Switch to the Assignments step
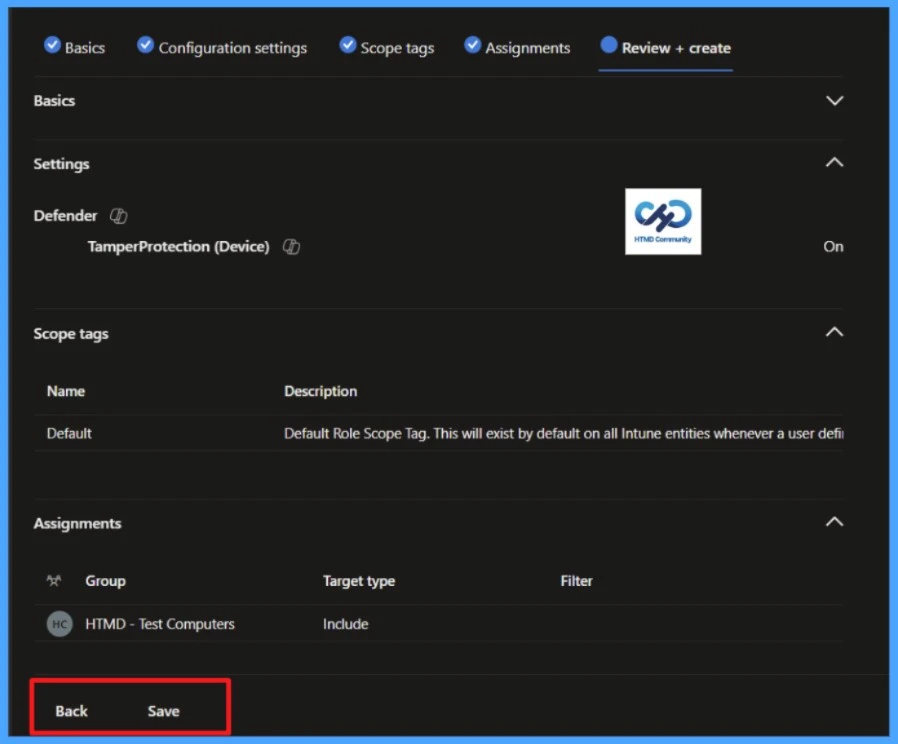The height and width of the screenshot is (744, 898). pos(528,47)
